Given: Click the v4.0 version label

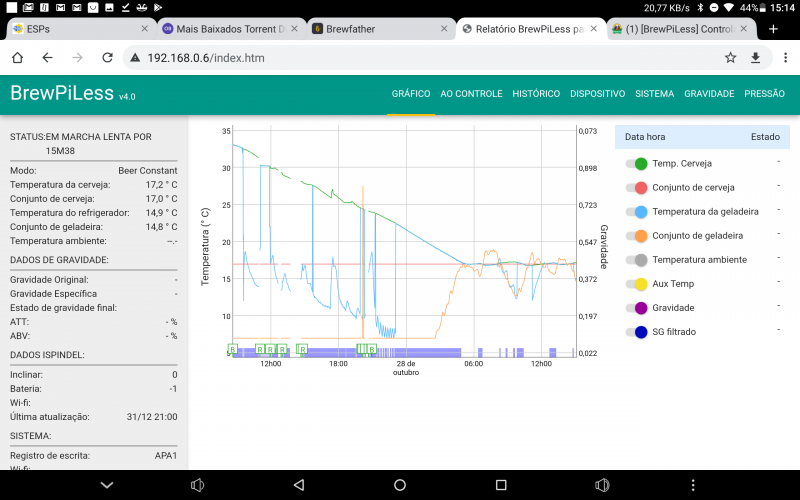Looking at the screenshot, I should pyautogui.click(x=127, y=96).
